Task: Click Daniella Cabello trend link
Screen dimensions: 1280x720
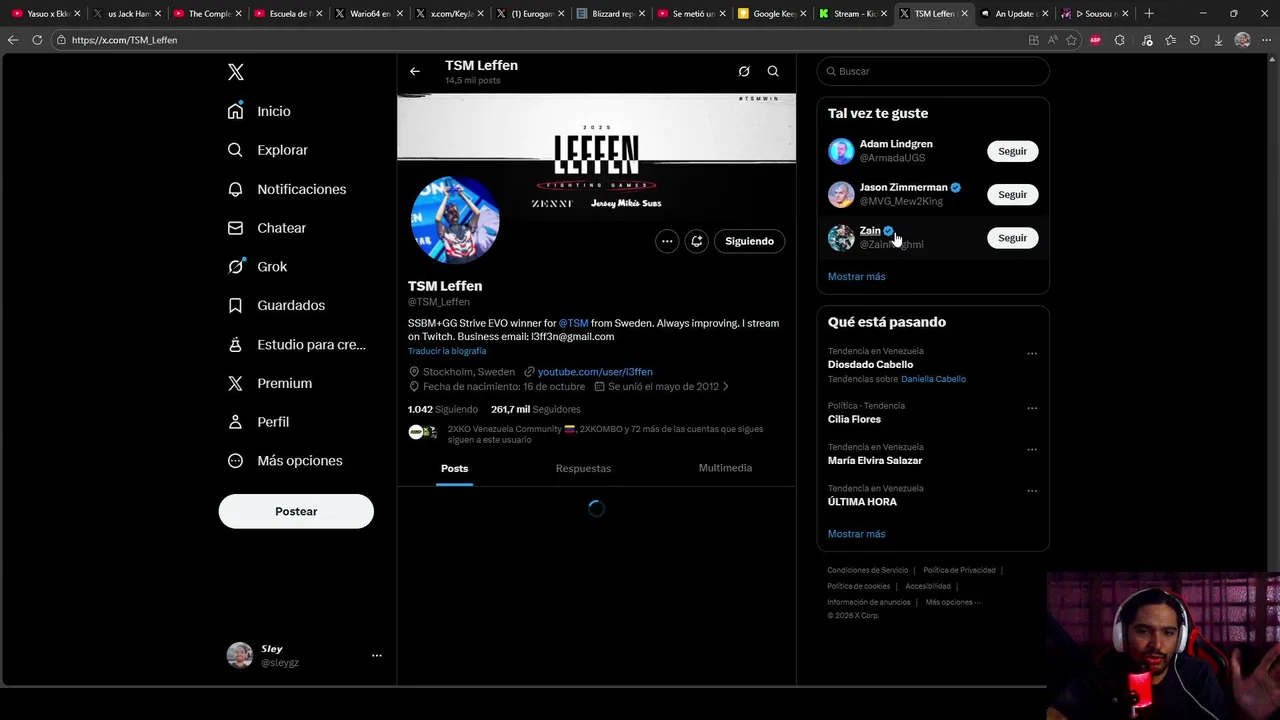Action: 933,379
